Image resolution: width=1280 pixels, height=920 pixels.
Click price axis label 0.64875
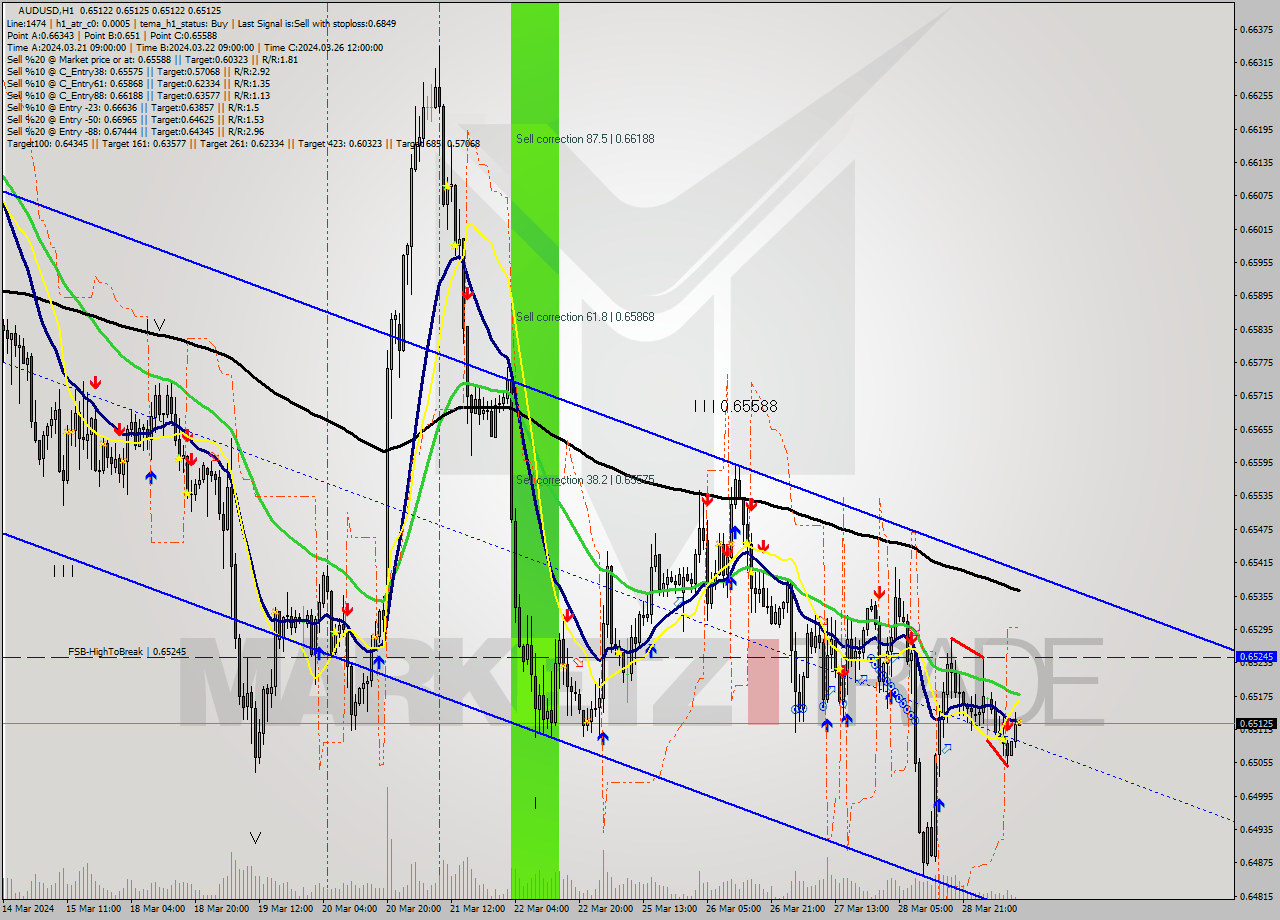click(x=1255, y=862)
